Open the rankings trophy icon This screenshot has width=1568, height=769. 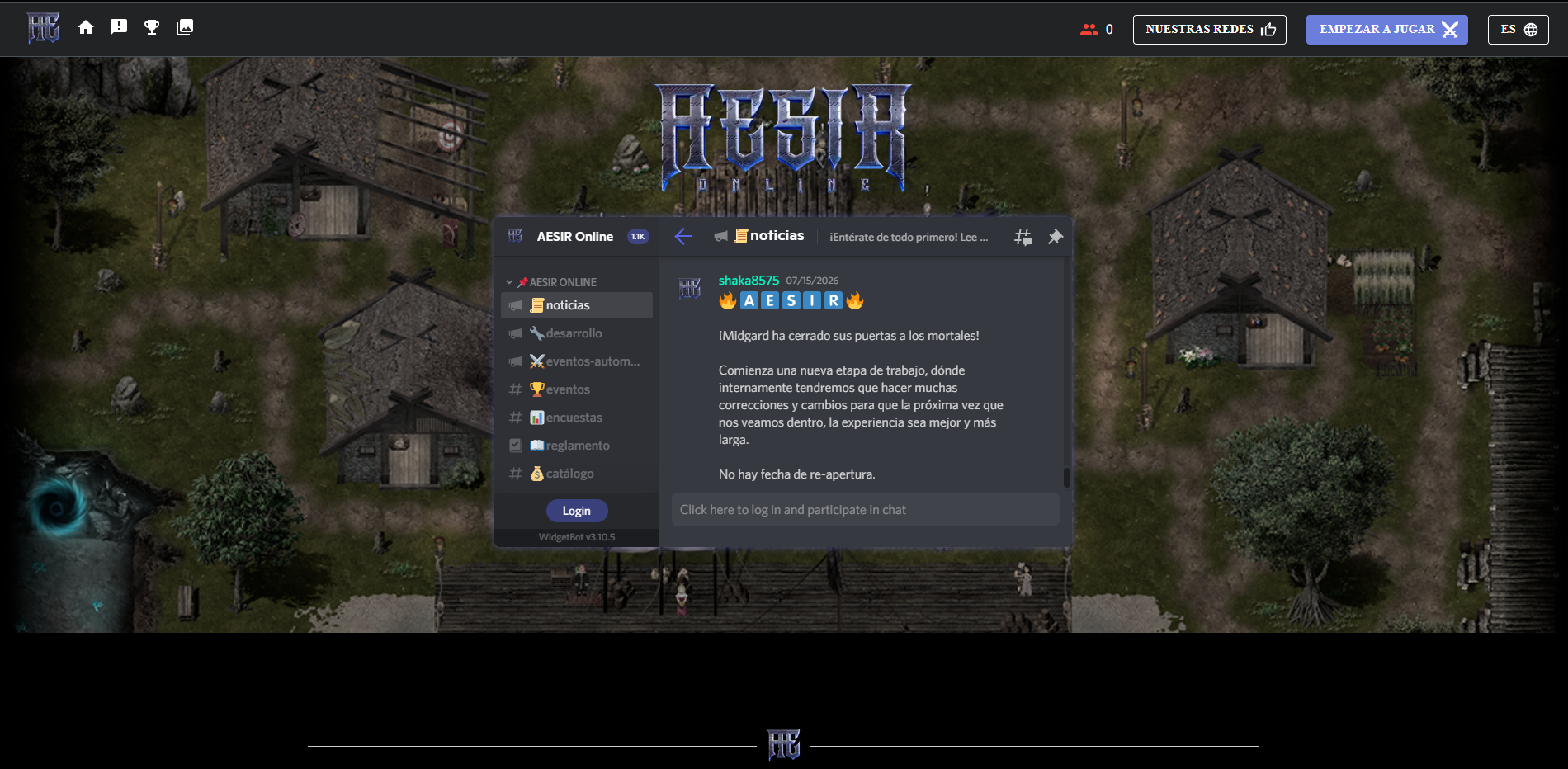(152, 27)
